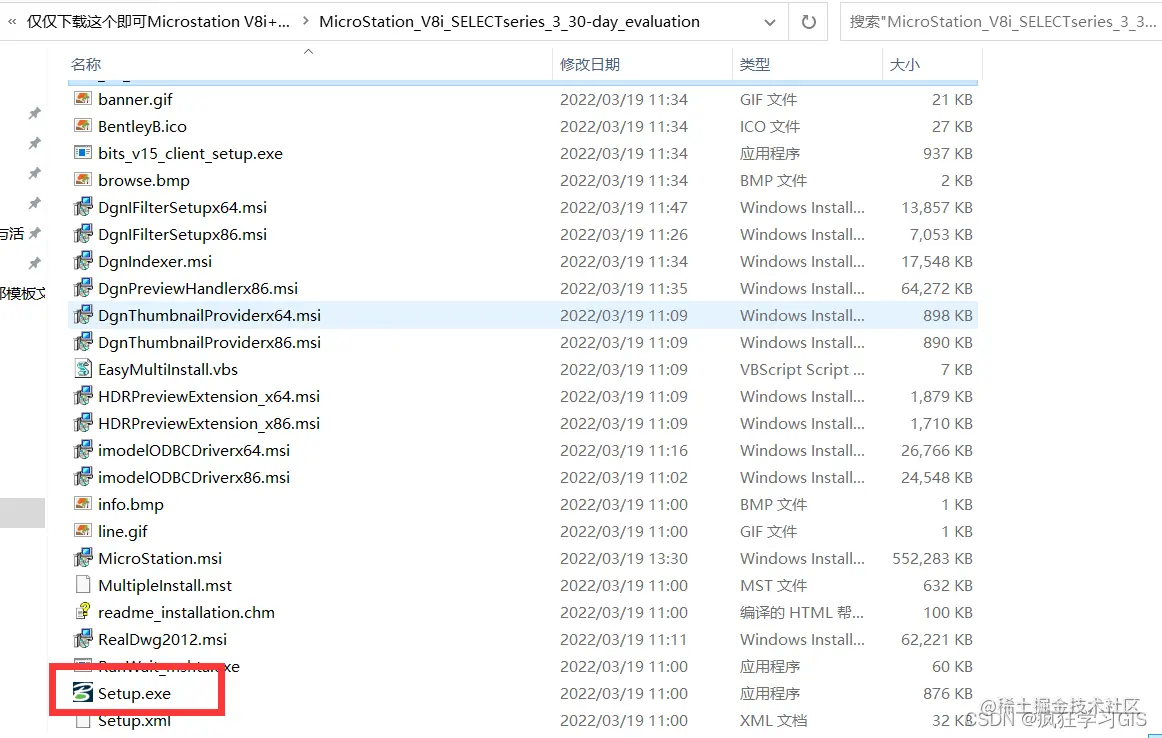
Task: Click the ICO 文件 type cell
Action: [769, 127]
